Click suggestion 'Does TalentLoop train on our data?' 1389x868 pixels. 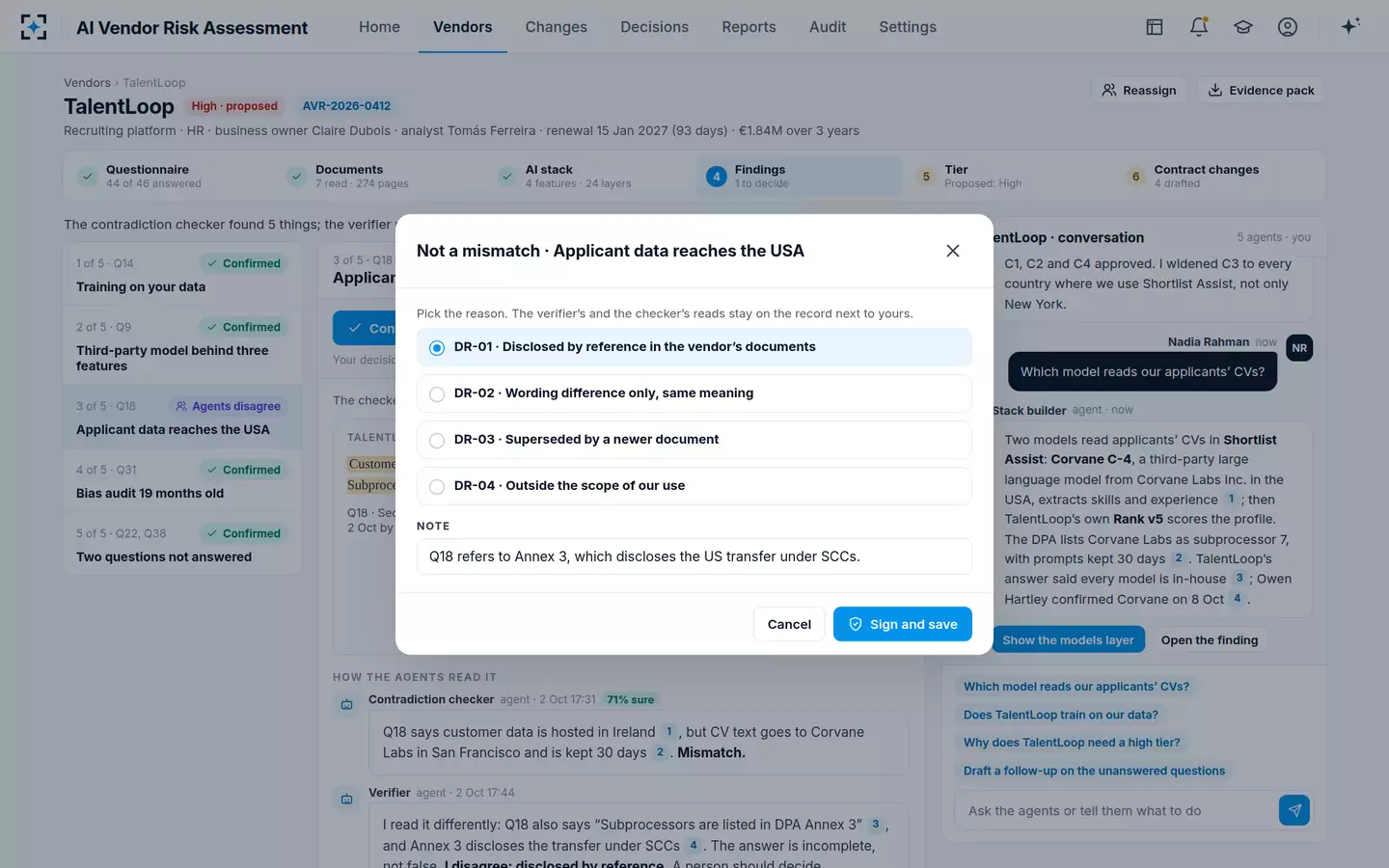tap(1060, 715)
